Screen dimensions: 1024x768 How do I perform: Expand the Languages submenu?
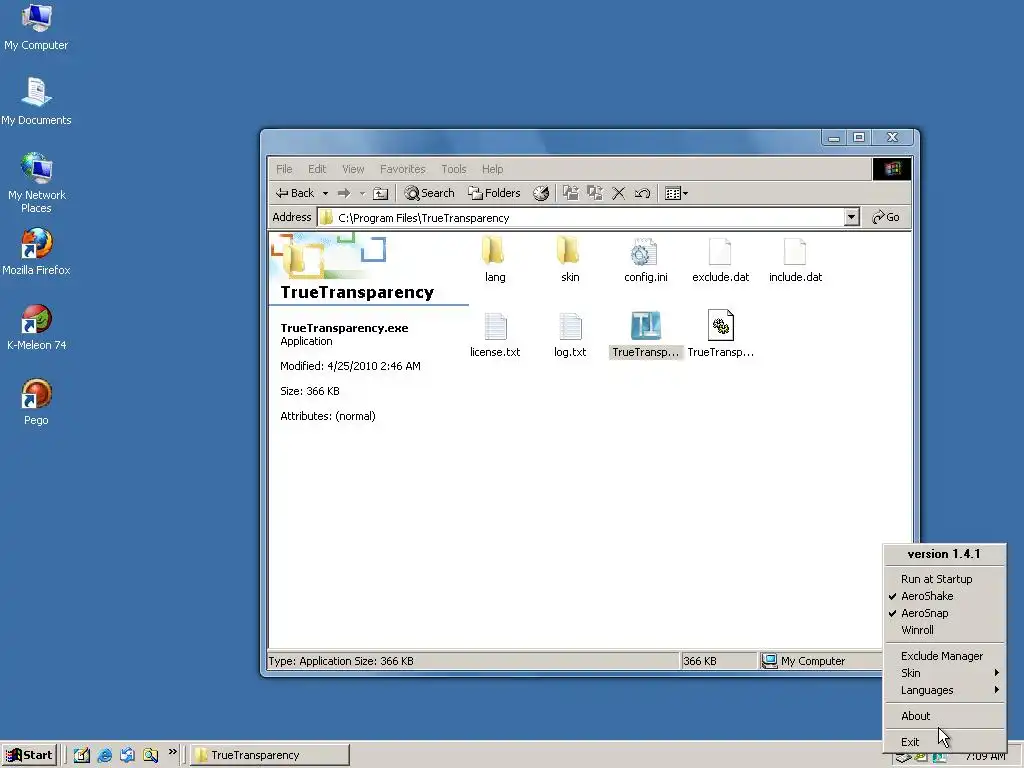(x=944, y=690)
